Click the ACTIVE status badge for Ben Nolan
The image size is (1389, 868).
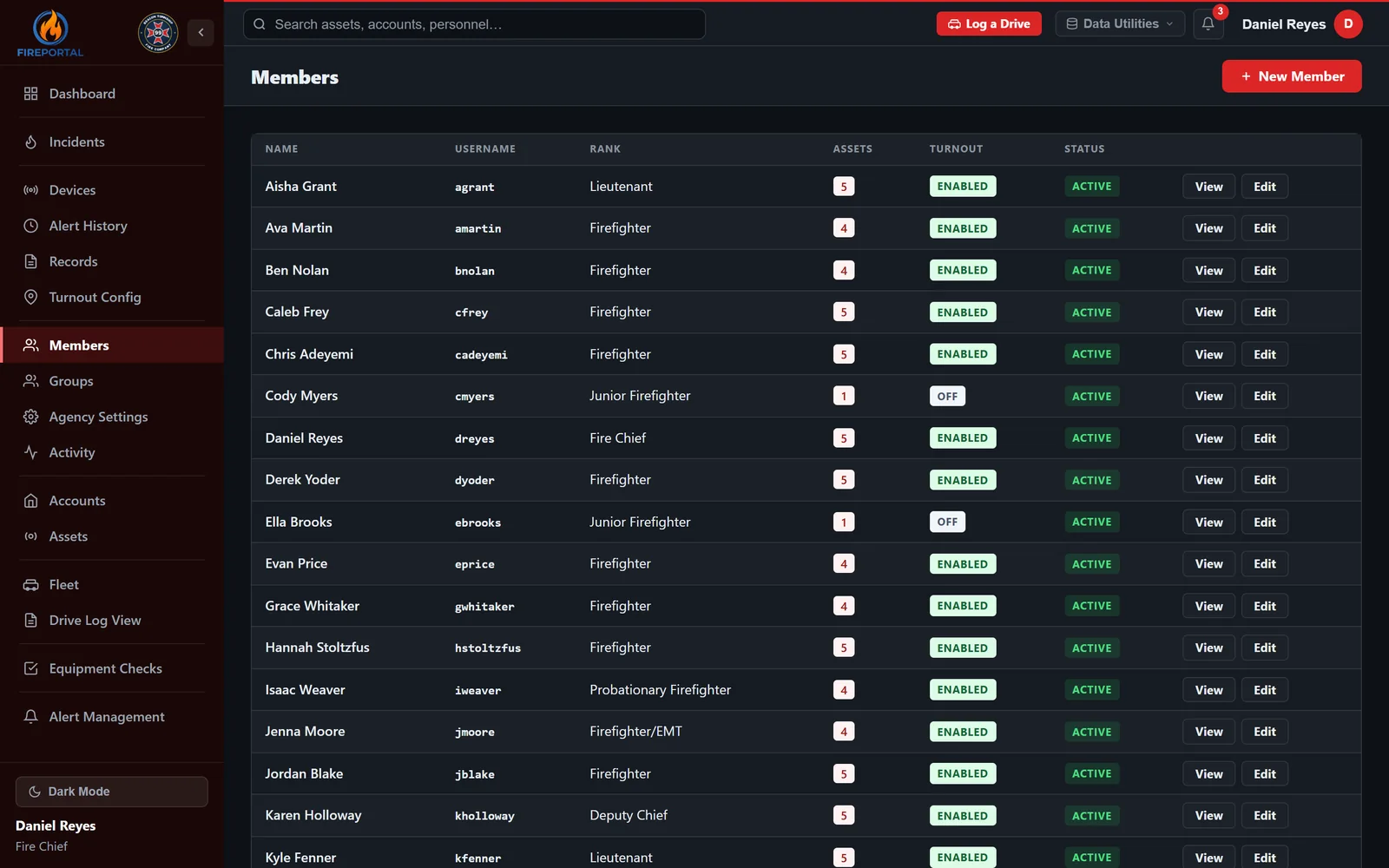[x=1091, y=270]
